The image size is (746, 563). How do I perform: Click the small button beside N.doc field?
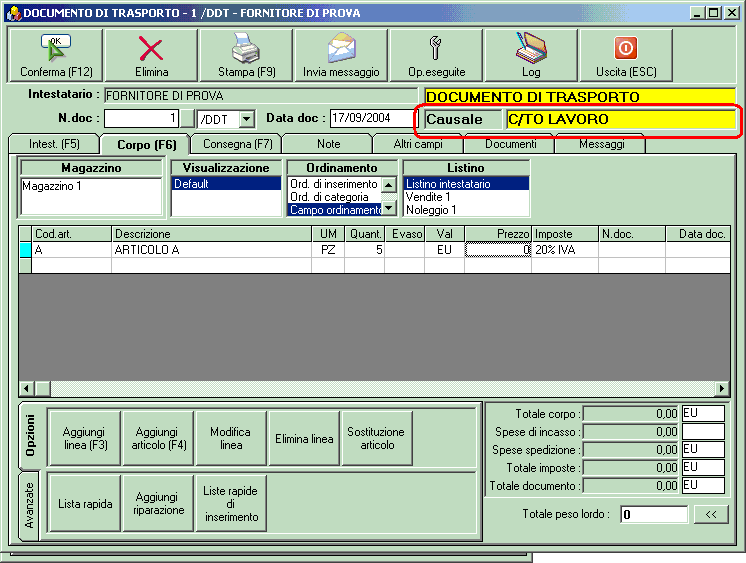(x=186, y=119)
